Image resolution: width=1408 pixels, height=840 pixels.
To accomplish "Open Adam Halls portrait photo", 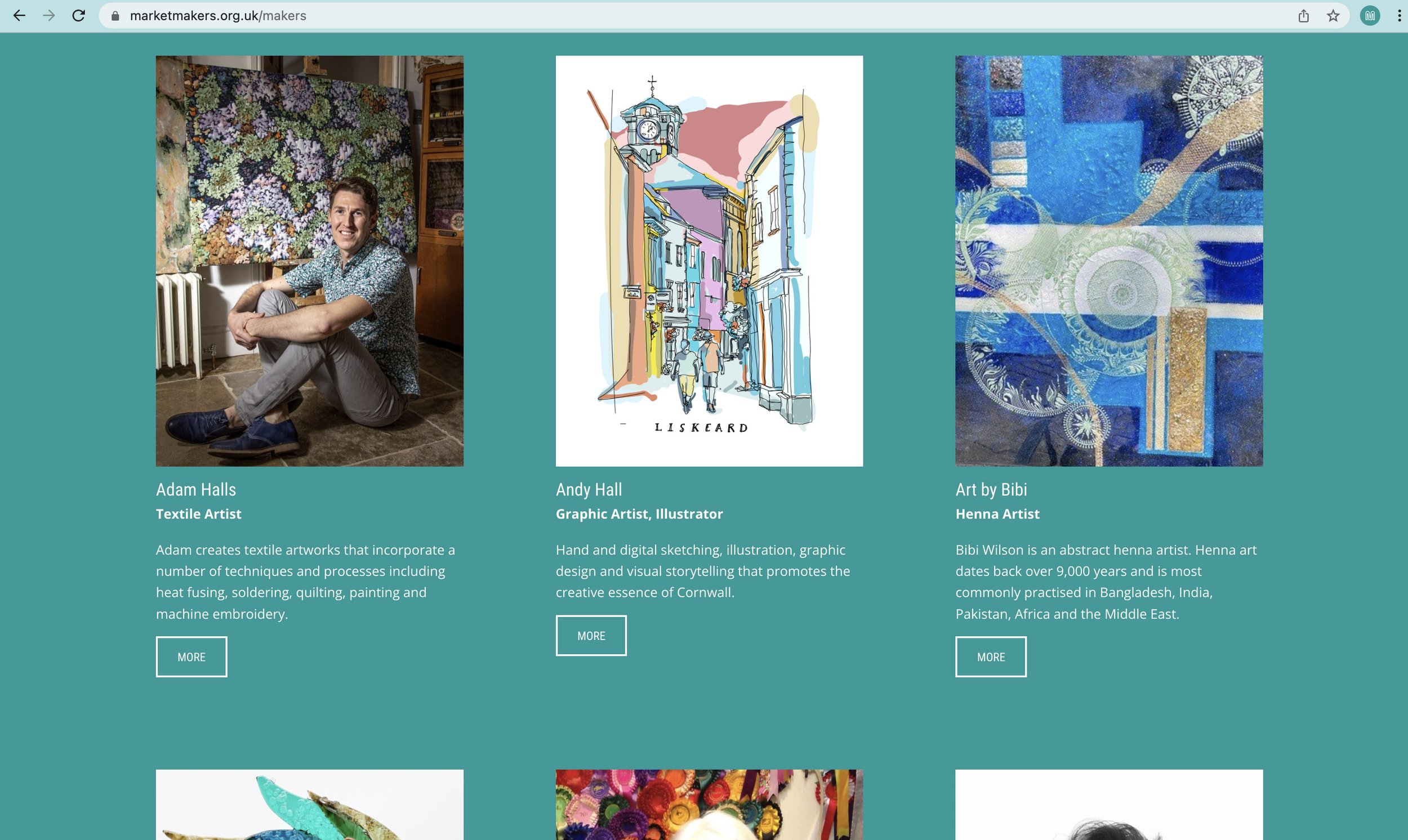I will 310,261.
